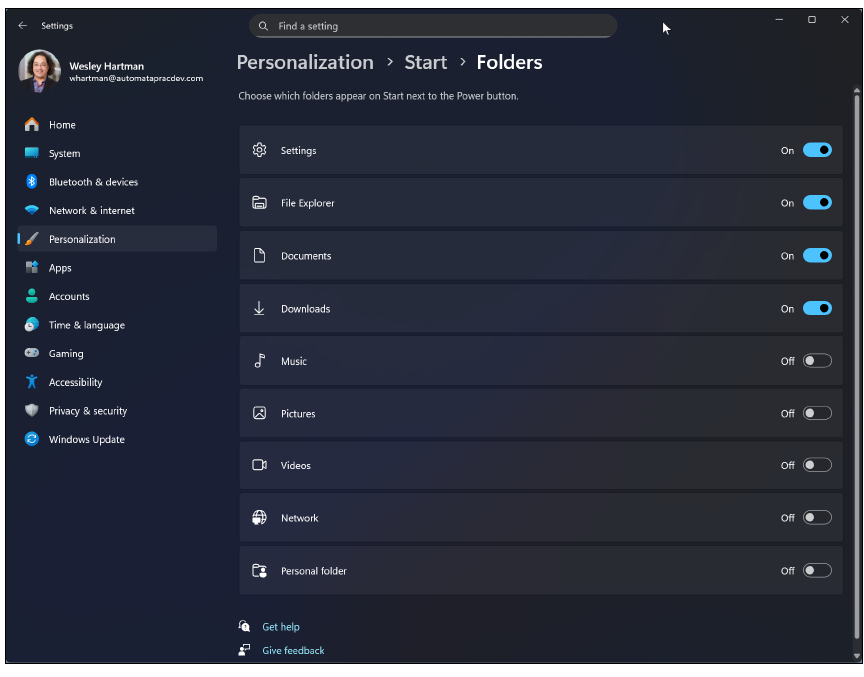Click the back arrow icon in title bar
864x677 pixels.
coord(23,26)
